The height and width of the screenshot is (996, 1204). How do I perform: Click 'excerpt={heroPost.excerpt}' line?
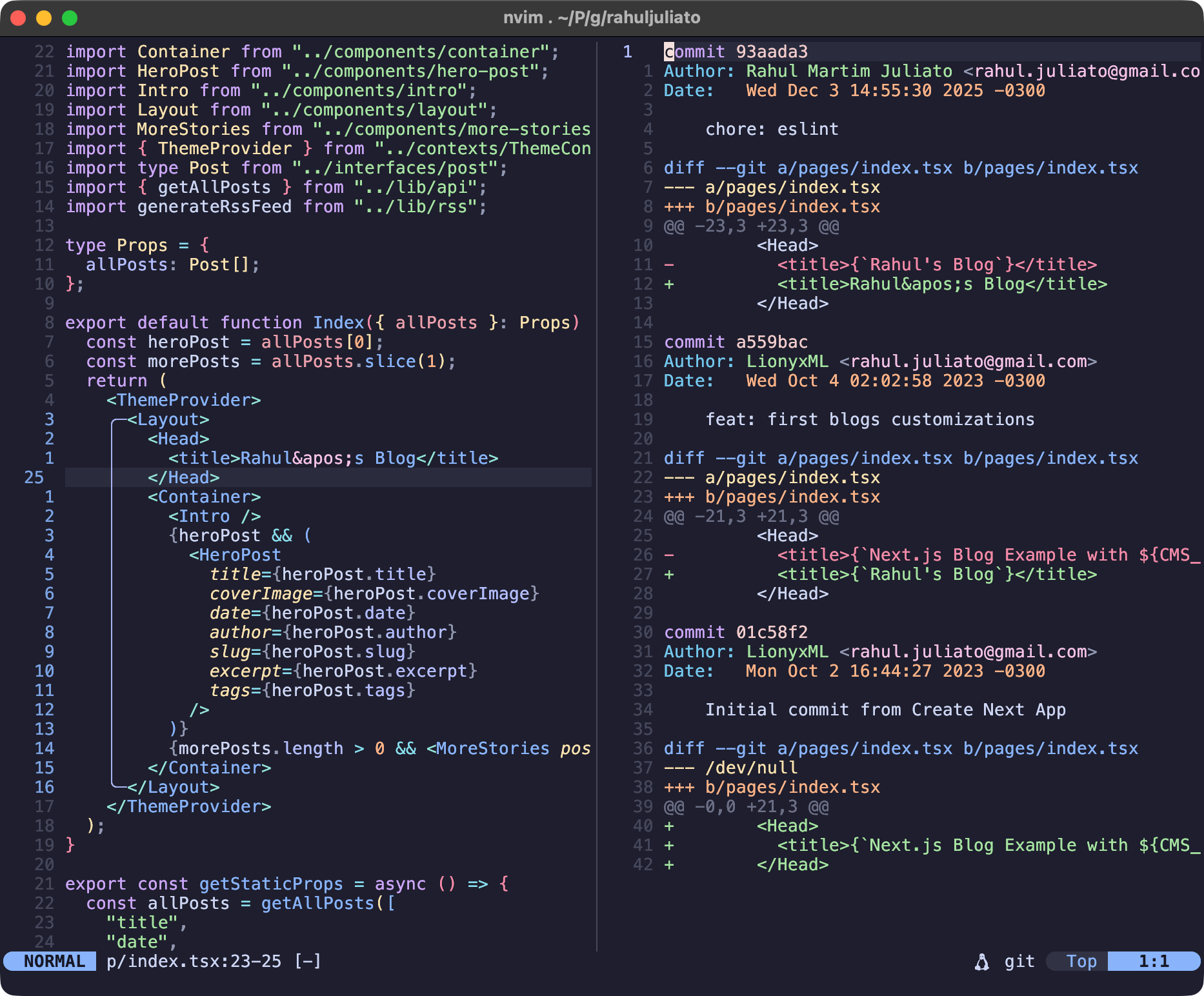[343, 671]
